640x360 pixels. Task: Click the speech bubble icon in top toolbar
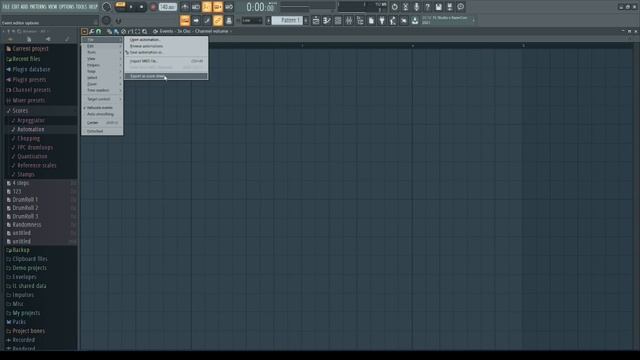(460, 7)
